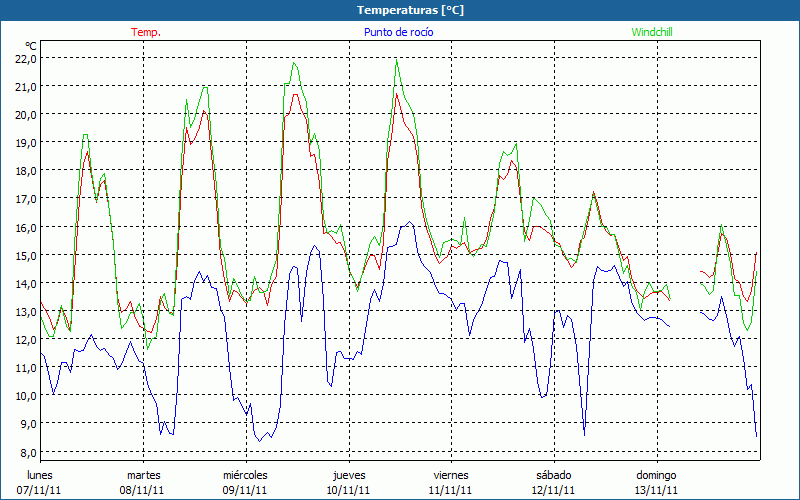Select the miércoles day label
Image resolution: width=800 pixels, height=500 pixels.
pos(245,475)
